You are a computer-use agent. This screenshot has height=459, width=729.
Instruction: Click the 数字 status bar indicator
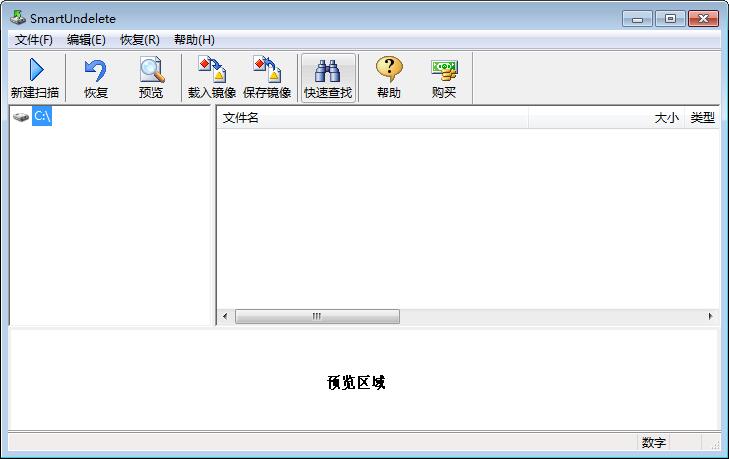pyautogui.click(x=654, y=442)
